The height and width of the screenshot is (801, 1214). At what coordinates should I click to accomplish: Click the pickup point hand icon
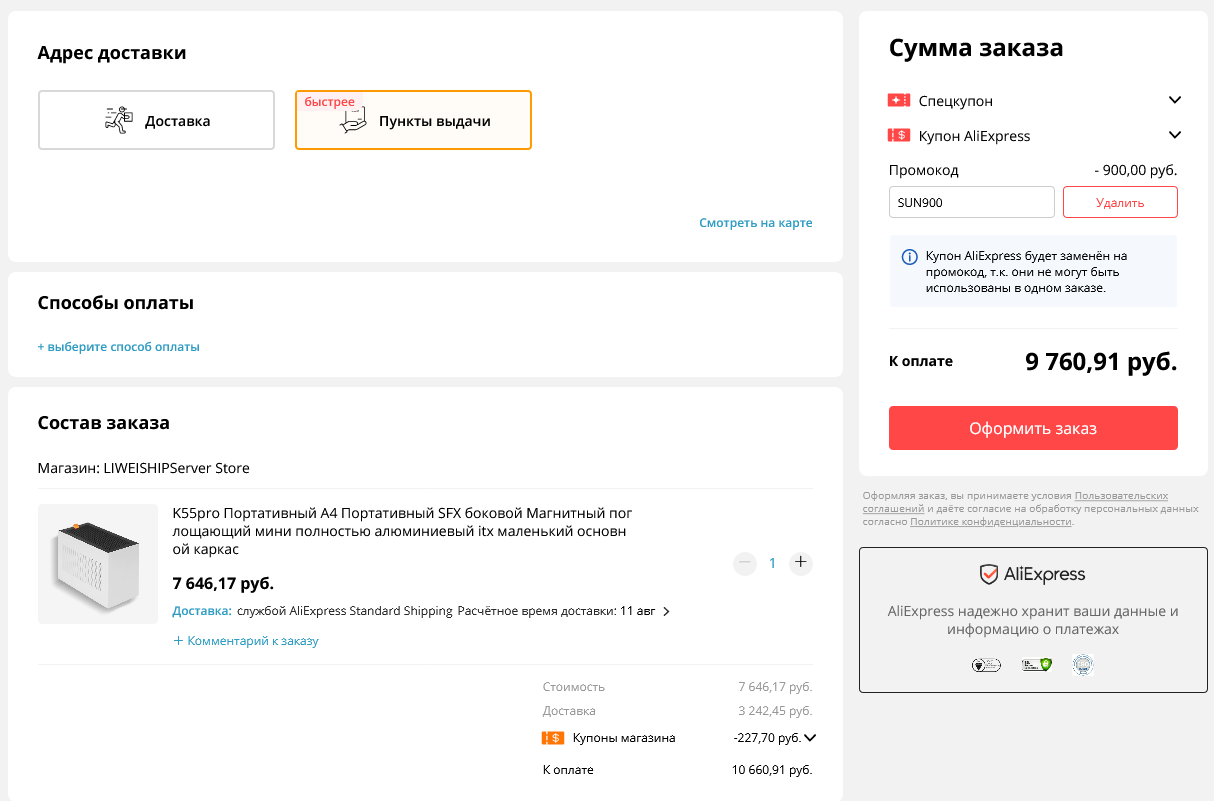(352, 121)
